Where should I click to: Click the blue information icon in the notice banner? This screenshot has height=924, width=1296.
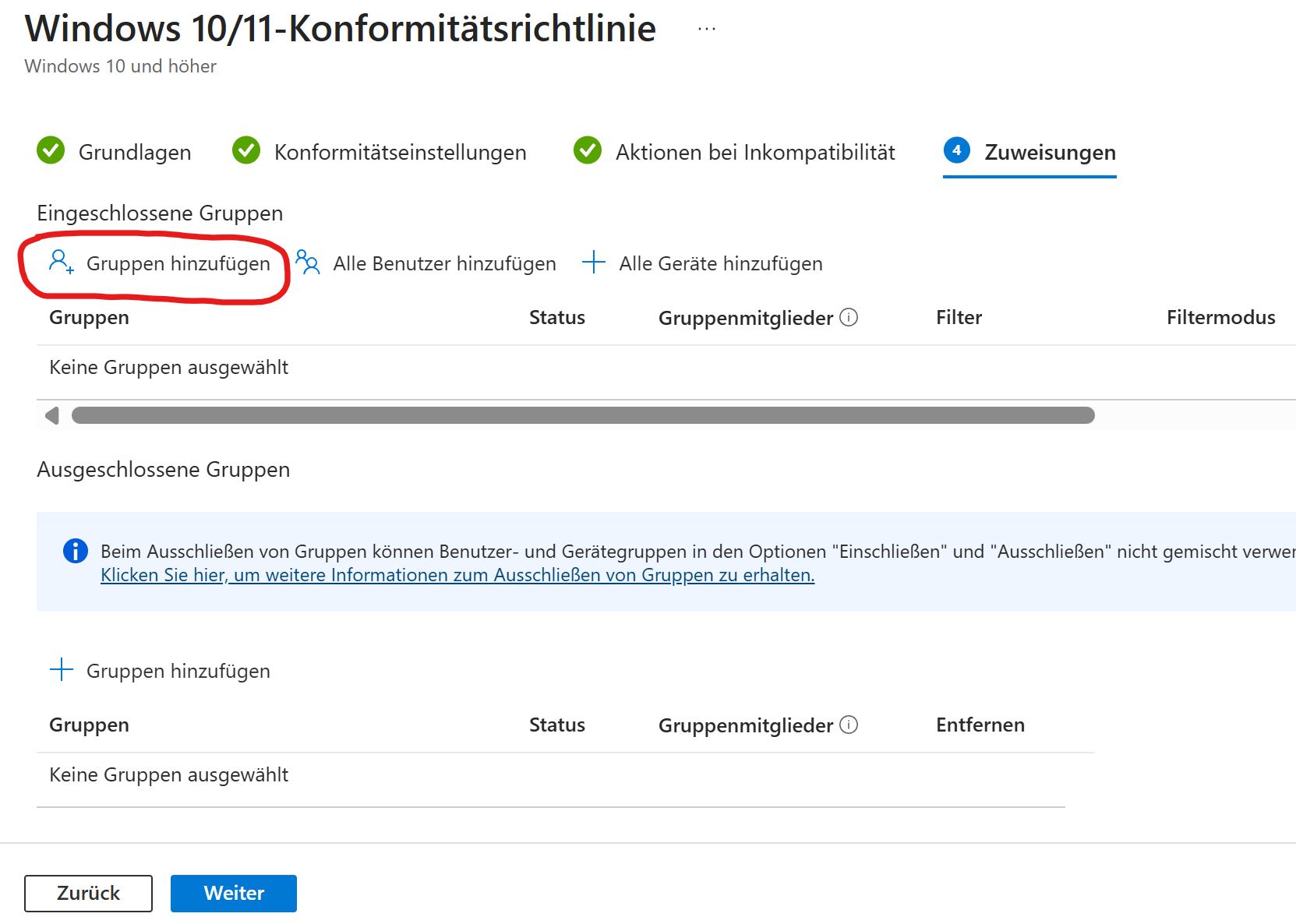coord(75,551)
